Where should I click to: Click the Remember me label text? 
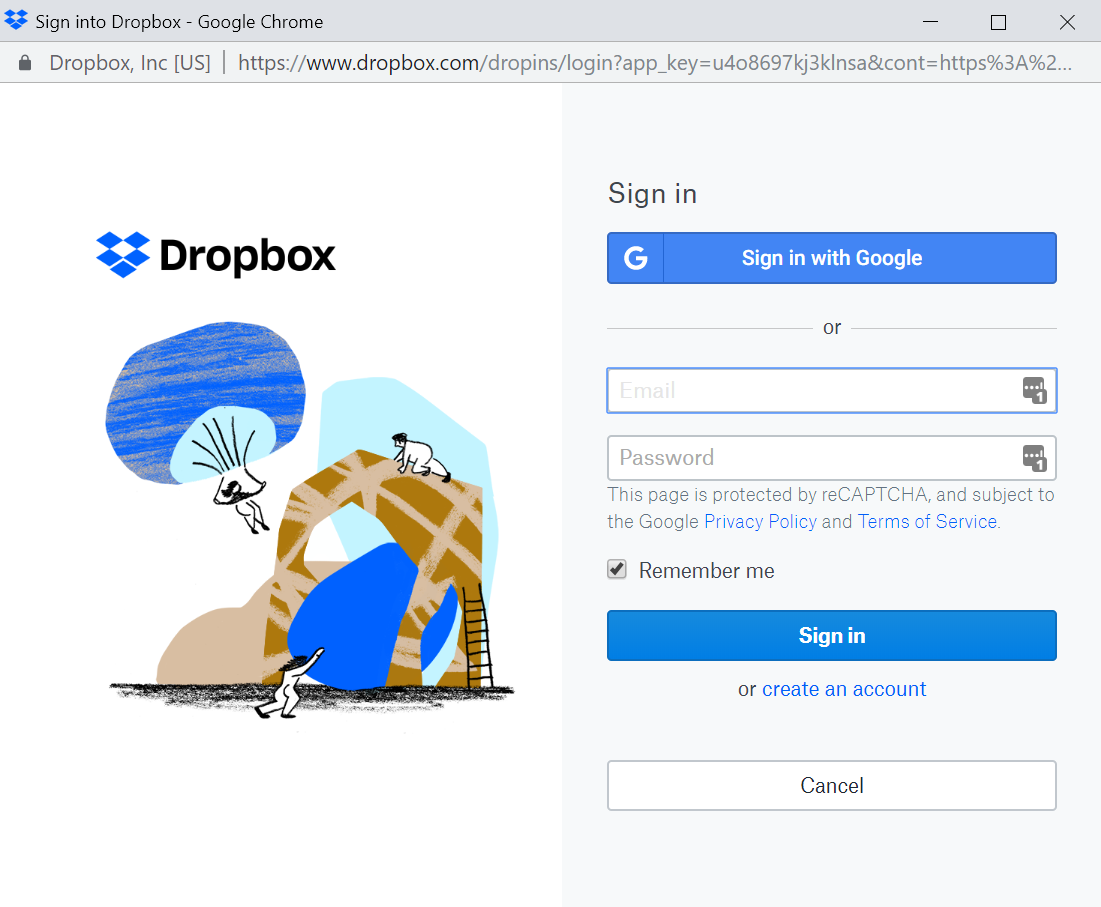click(706, 571)
